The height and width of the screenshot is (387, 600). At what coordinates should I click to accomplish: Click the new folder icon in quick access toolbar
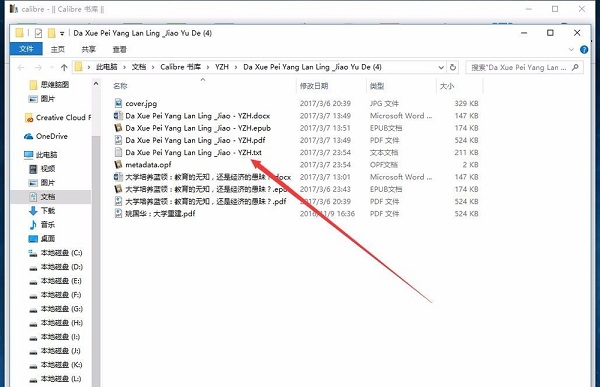coord(51,33)
